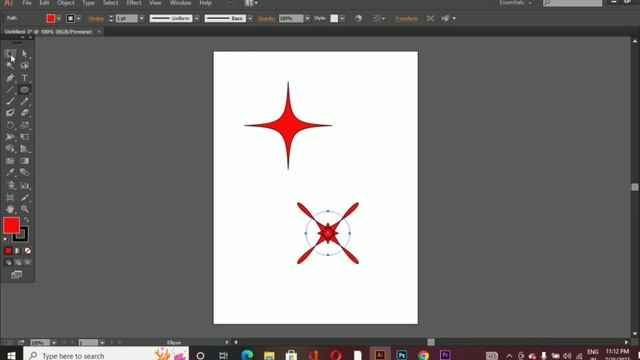Select the Type tool
The width and height of the screenshot is (640, 360).
24,78
